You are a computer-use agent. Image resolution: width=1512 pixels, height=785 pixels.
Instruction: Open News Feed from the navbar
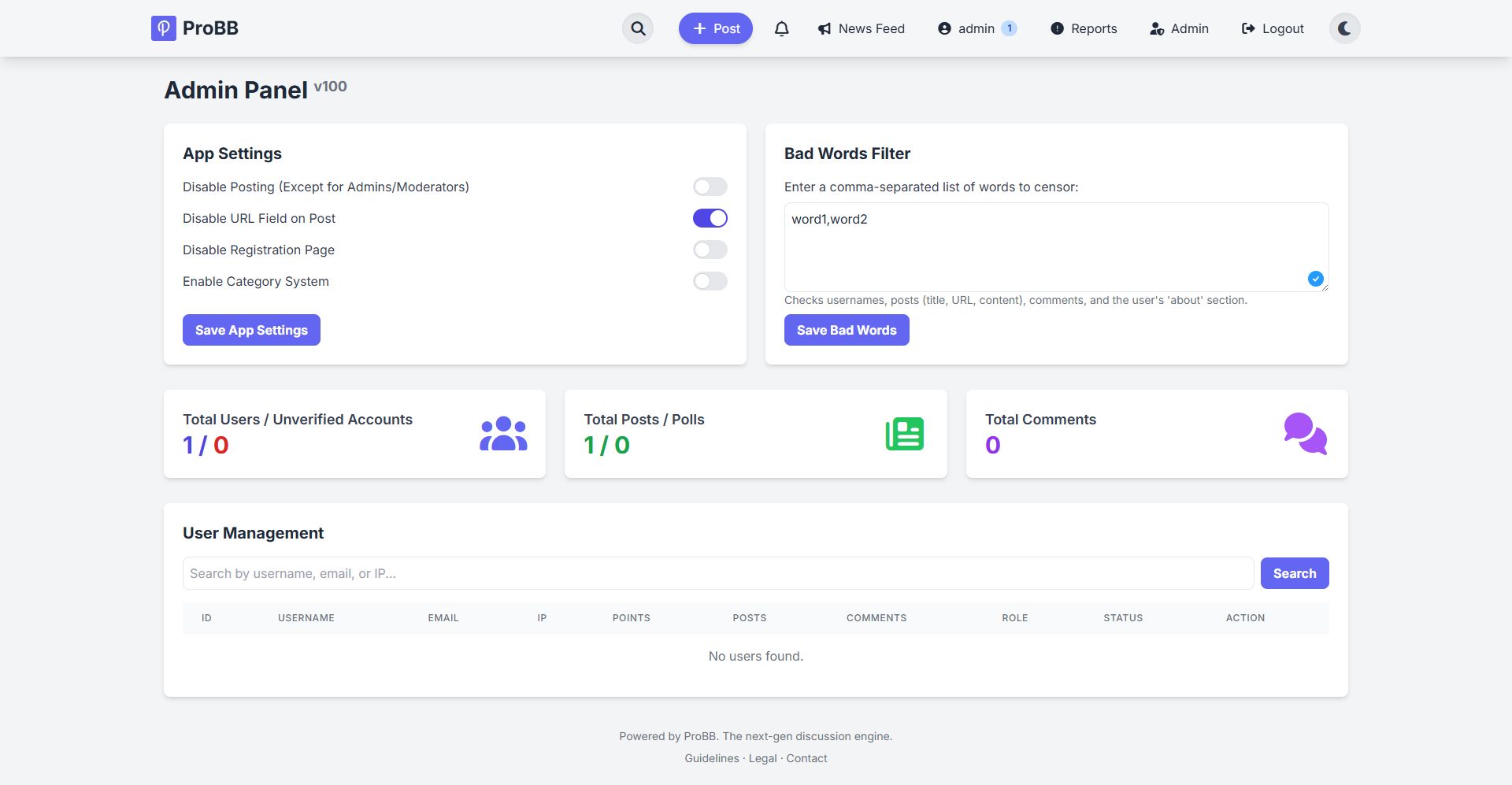click(x=862, y=28)
